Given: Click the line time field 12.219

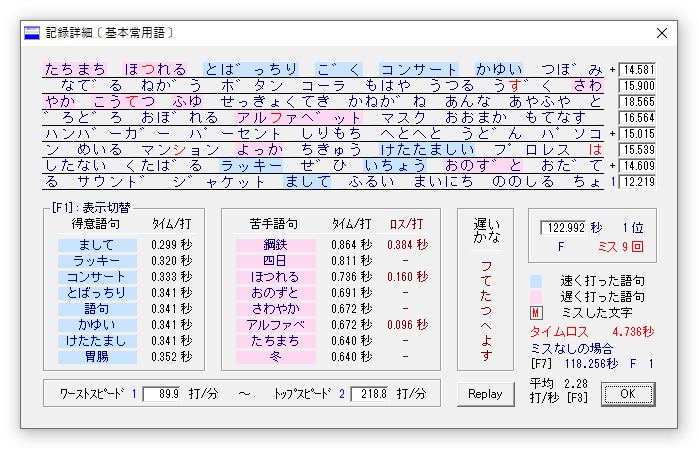Looking at the screenshot, I should coord(637,182).
